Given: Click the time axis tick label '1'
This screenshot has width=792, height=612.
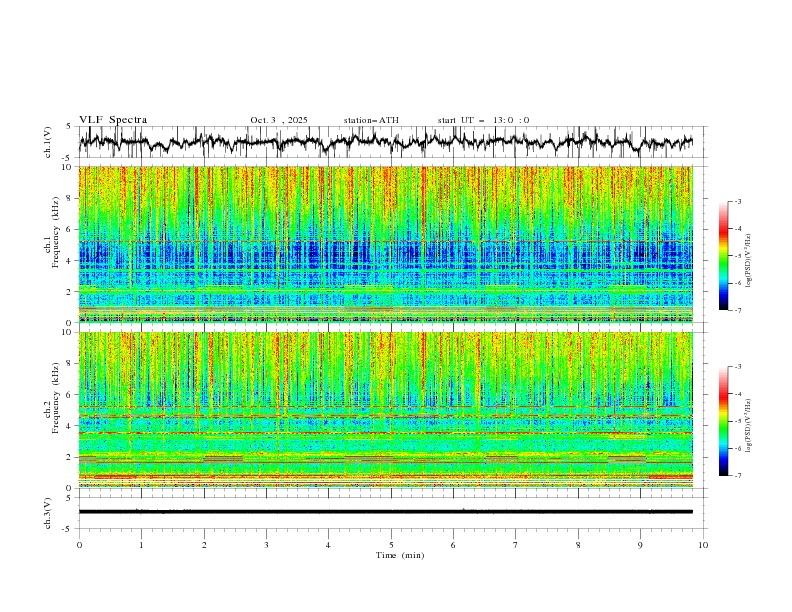Looking at the screenshot, I should [141, 545].
